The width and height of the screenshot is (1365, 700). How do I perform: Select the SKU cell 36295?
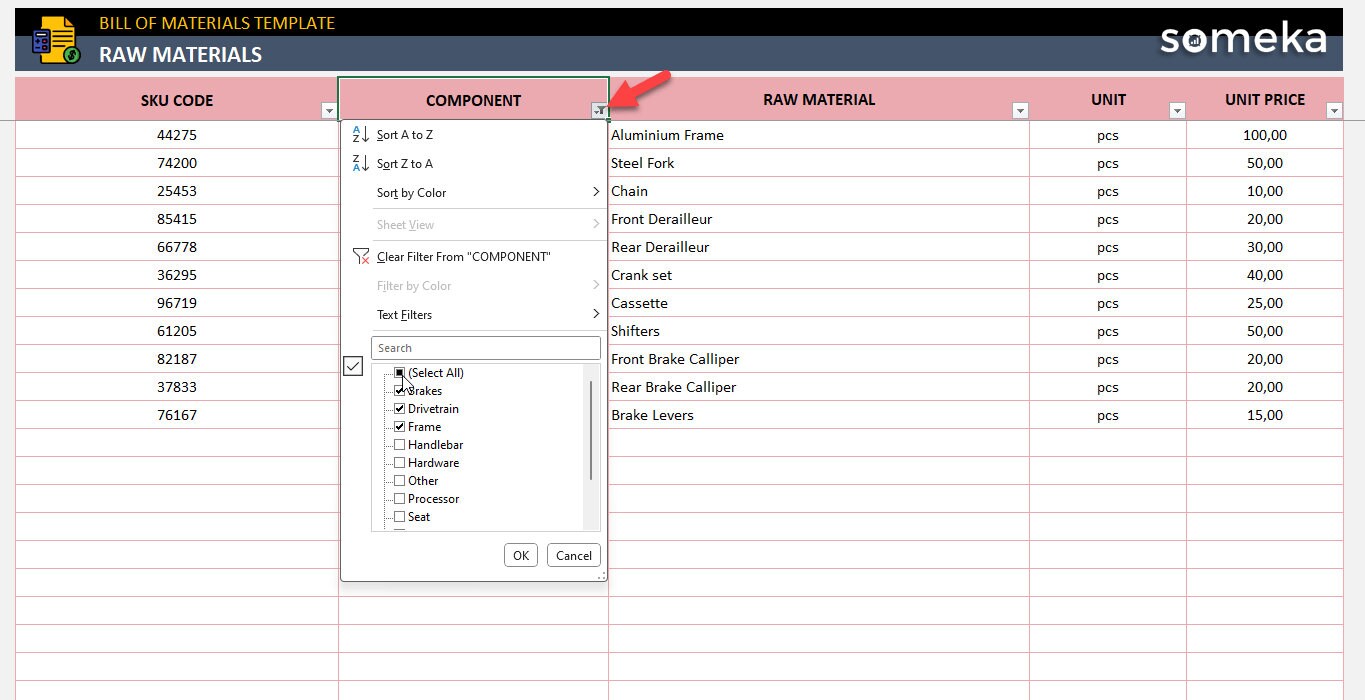pyautogui.click(x=177, y=275)
